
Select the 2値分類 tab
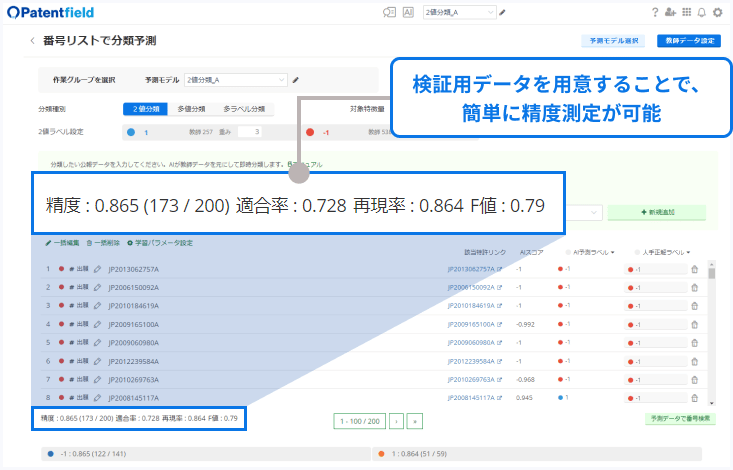tap(145, 109)
